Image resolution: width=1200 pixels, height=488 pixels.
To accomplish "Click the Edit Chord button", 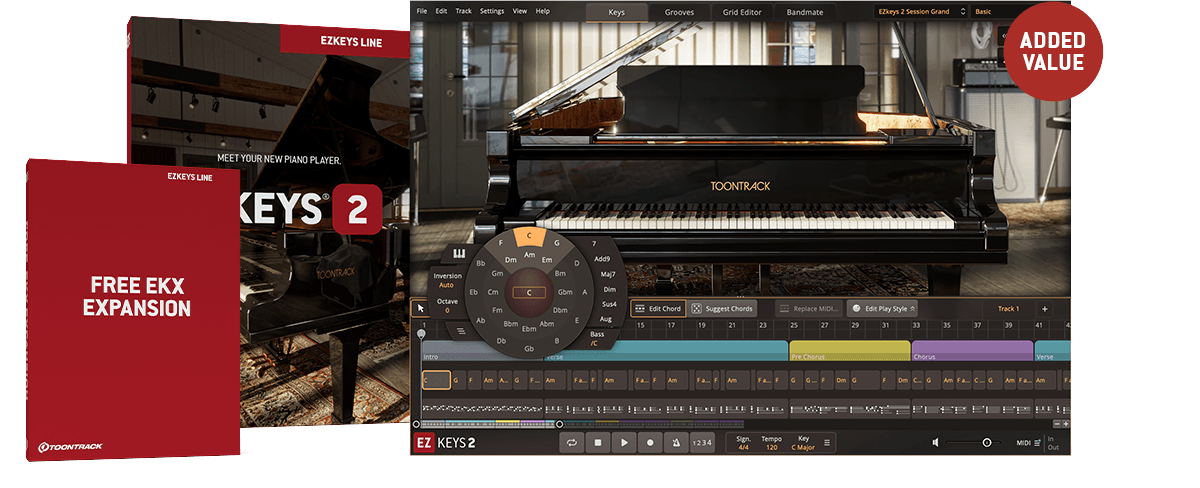I will click(658, 309).
